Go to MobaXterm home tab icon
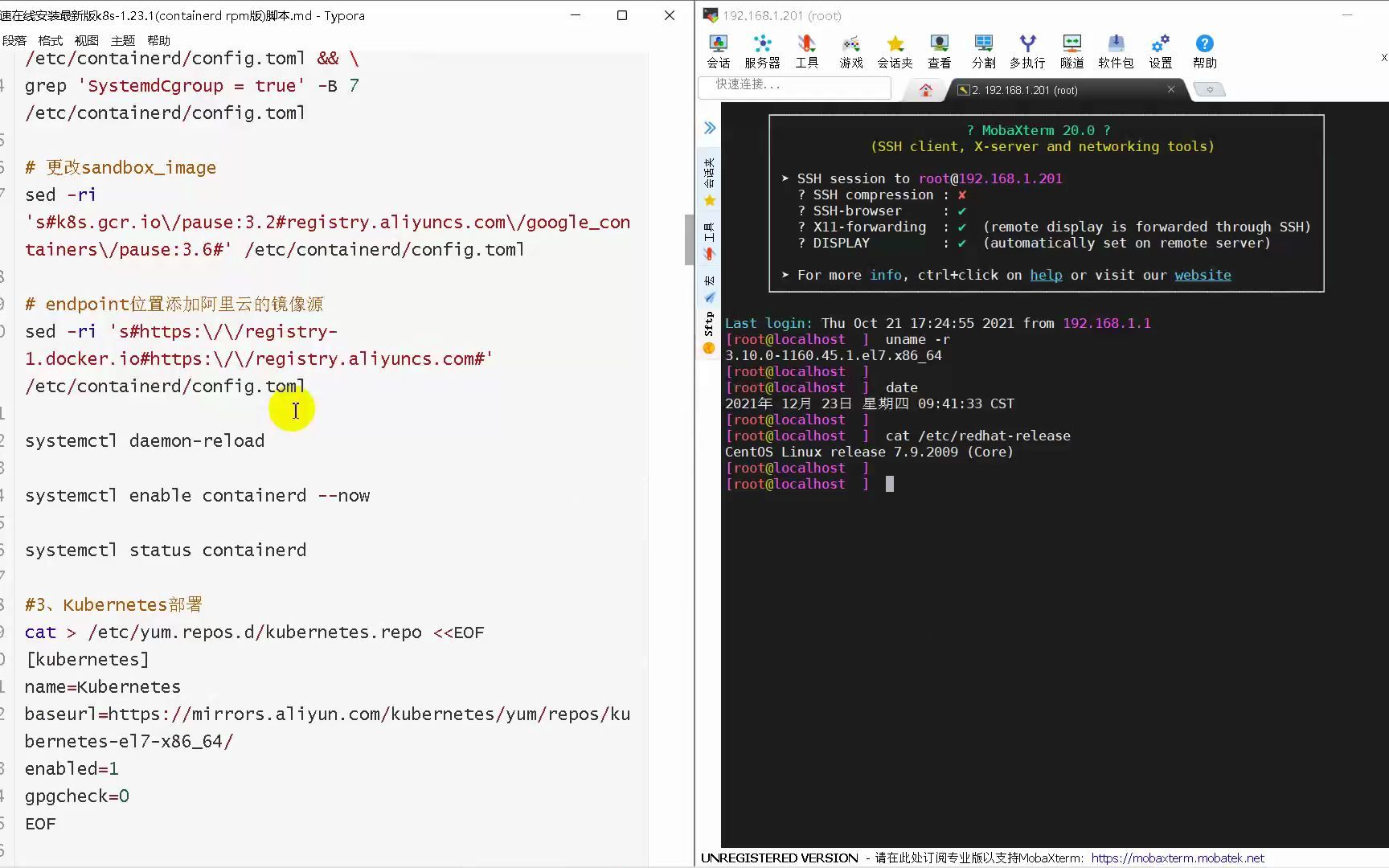 pyautogui.click(x=926, y=90)
